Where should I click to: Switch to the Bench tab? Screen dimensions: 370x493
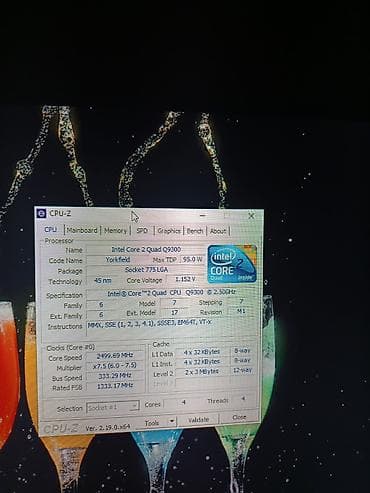click(195, 231)
